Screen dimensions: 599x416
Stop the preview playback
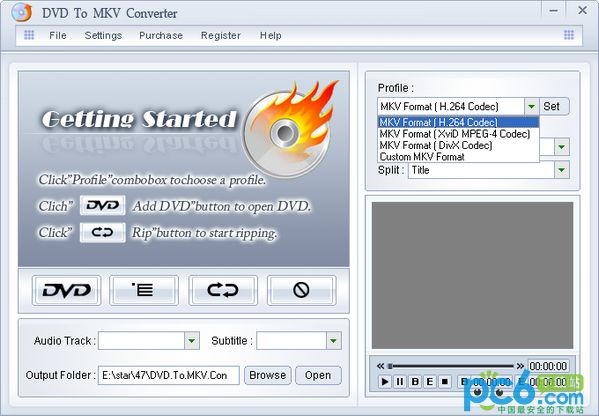445,381
